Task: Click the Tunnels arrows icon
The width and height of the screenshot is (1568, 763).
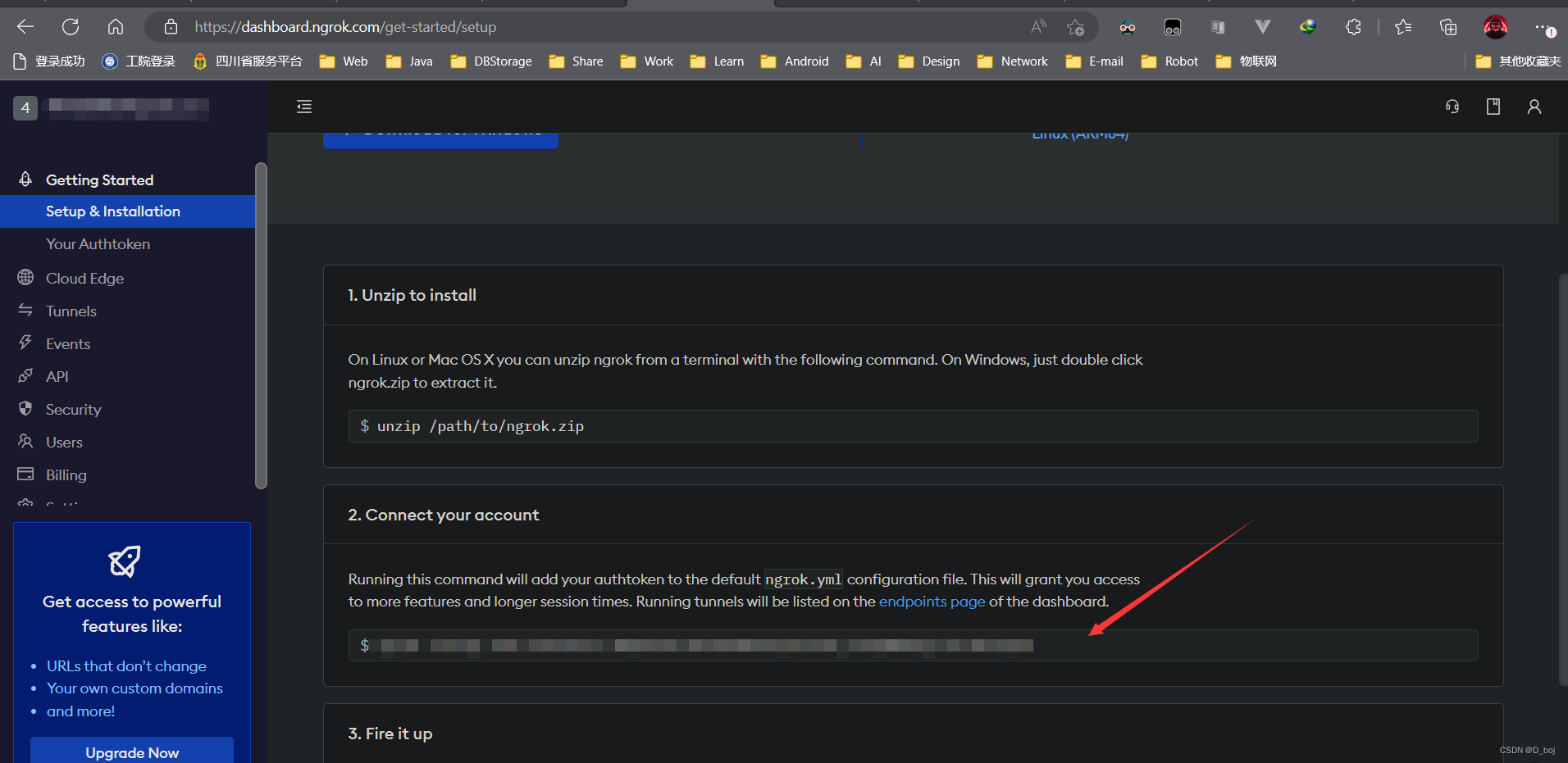Action: (x=25, y=311)
